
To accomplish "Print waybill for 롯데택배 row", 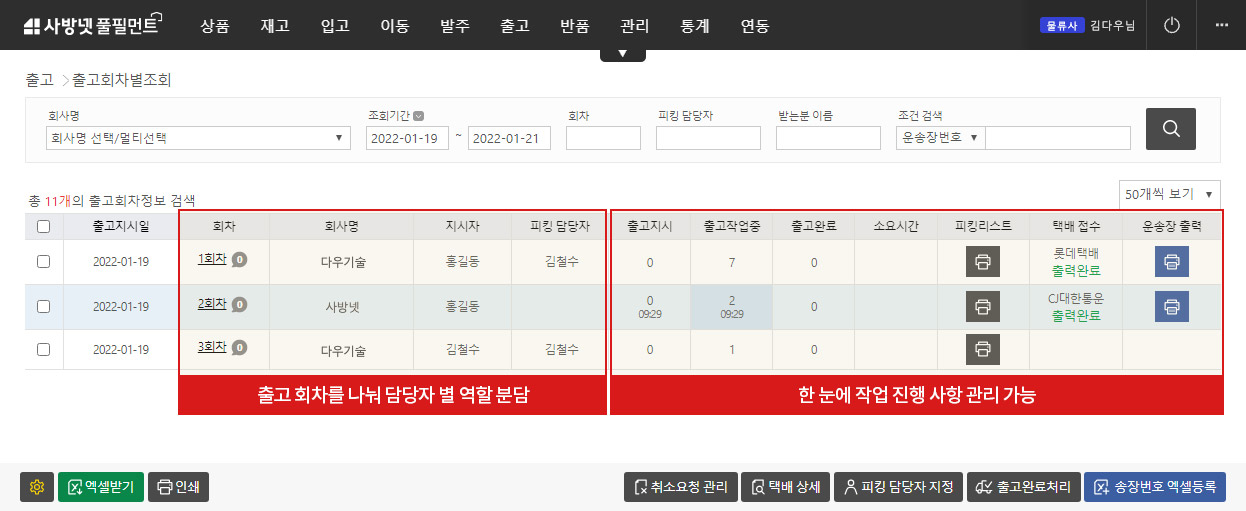I will tap(1171, 262).
